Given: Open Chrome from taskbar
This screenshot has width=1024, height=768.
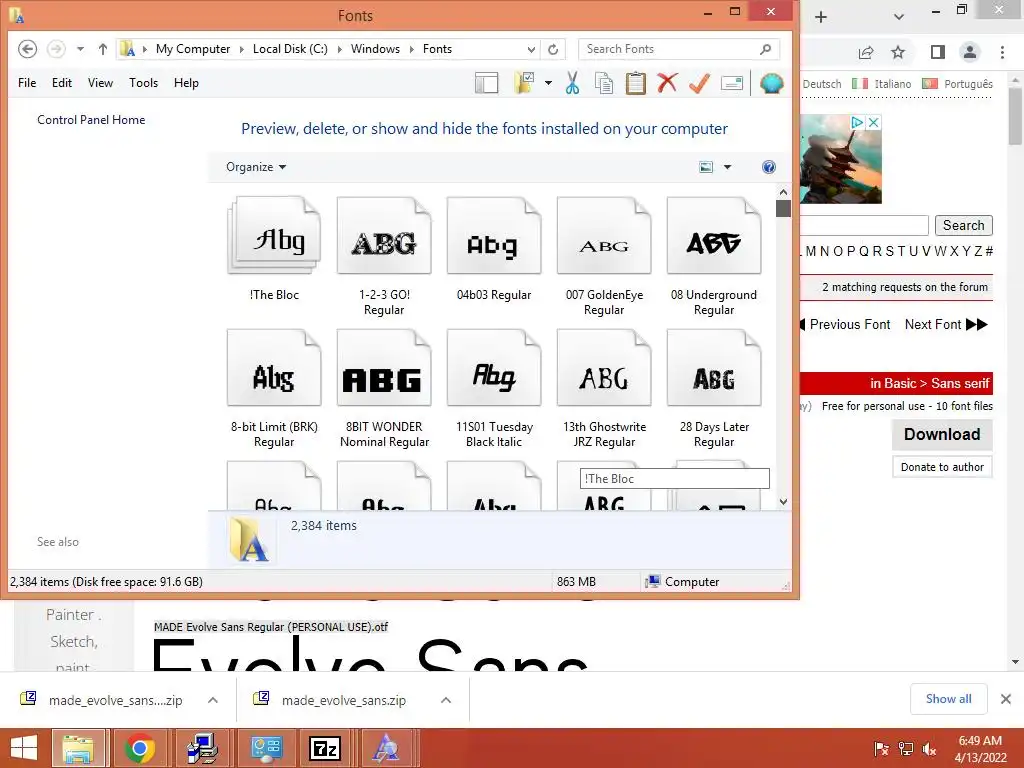Looking at the screenshot, I should 140,748.
